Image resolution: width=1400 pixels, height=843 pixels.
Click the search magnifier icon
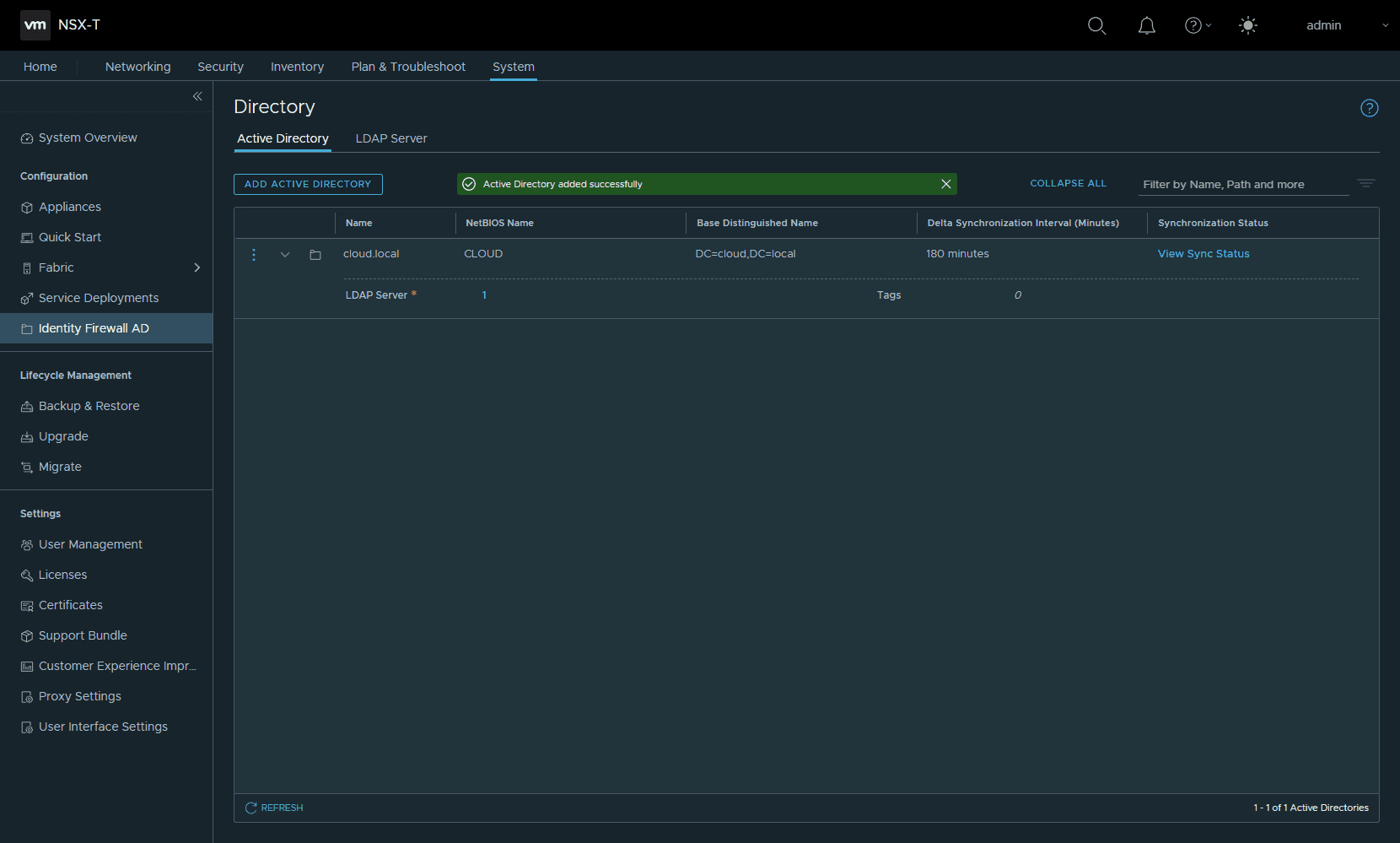tap(1096, 25)
